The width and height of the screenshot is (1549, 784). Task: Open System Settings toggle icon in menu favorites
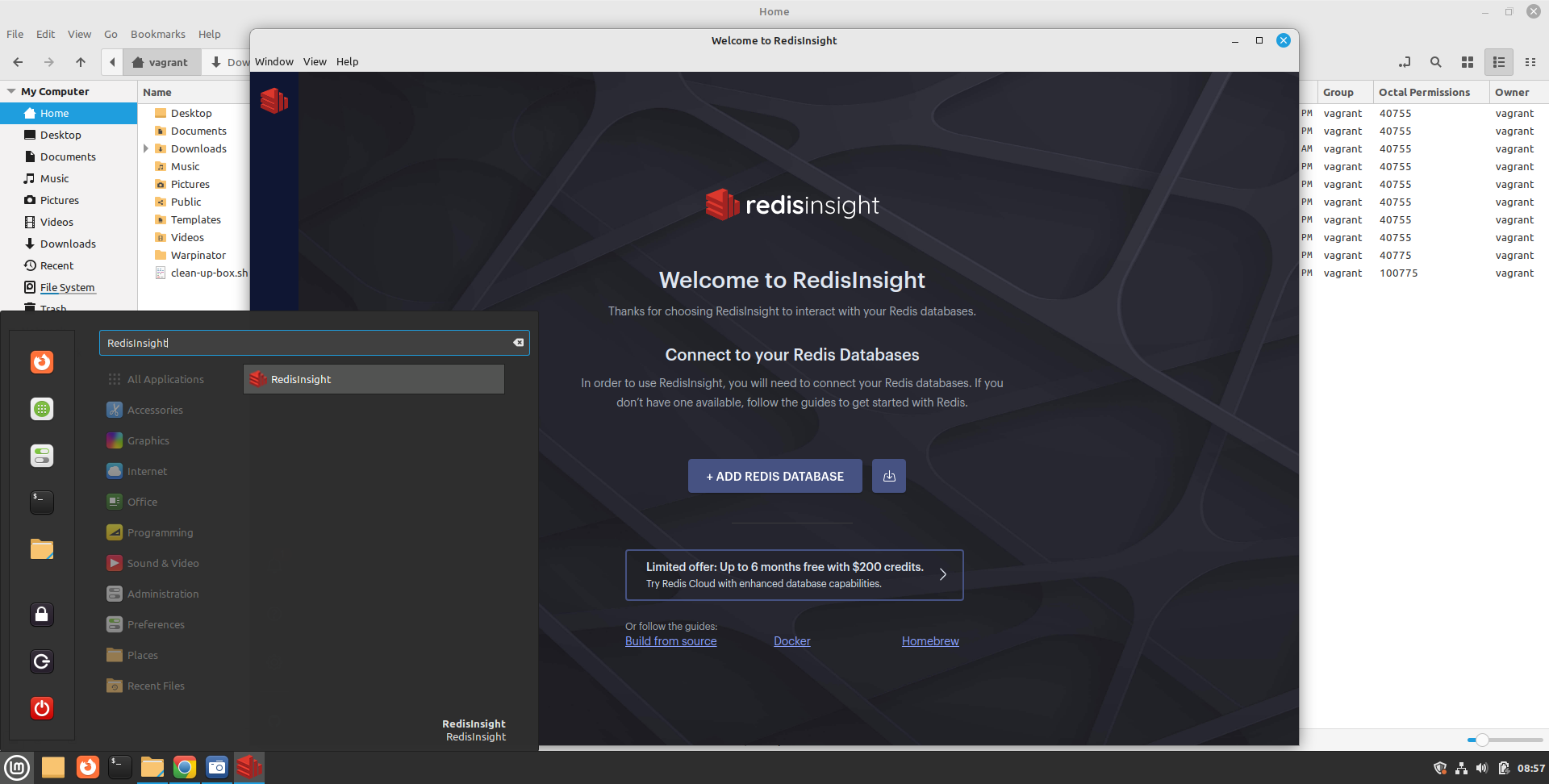[x=42, y=456]
